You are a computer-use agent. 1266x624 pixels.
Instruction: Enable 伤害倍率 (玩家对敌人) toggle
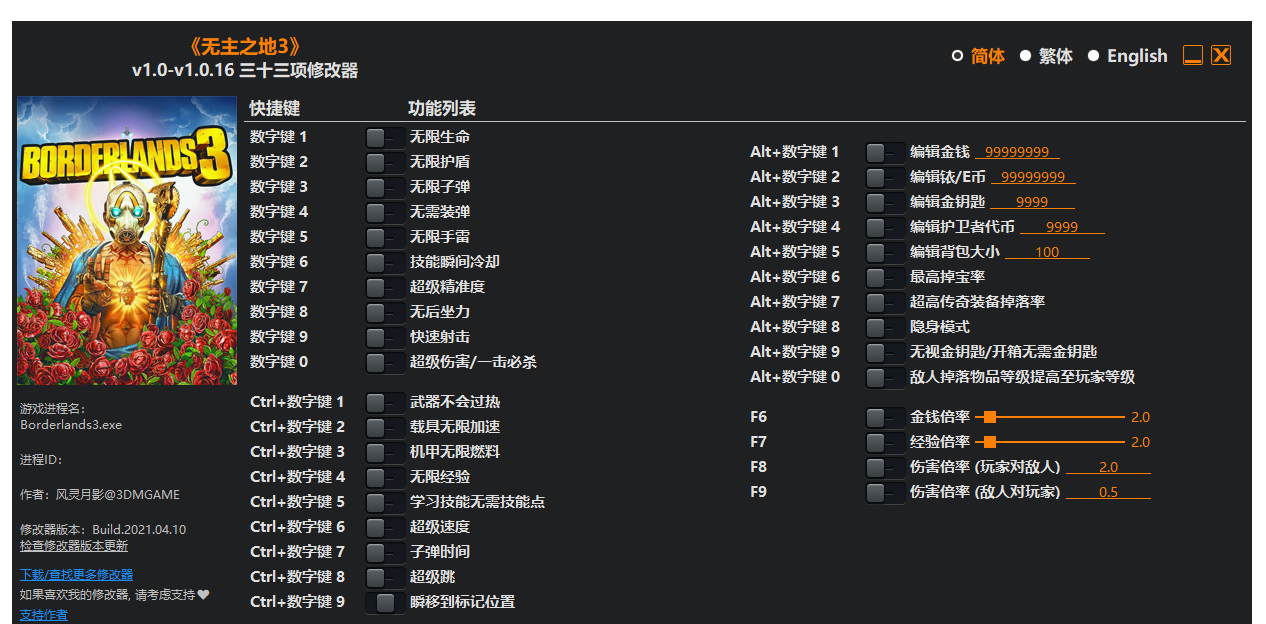885,467
